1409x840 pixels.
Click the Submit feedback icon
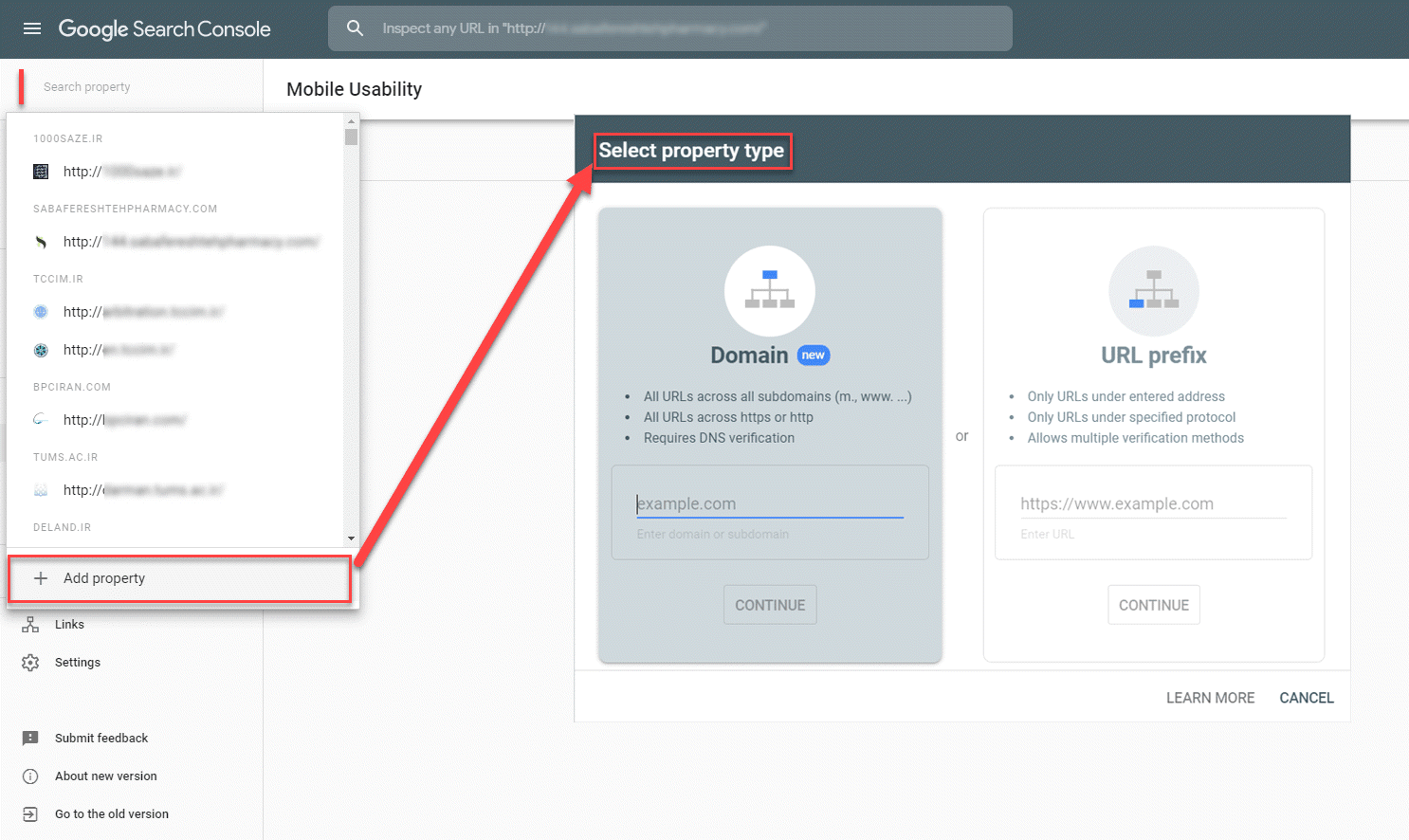(30, 739)
